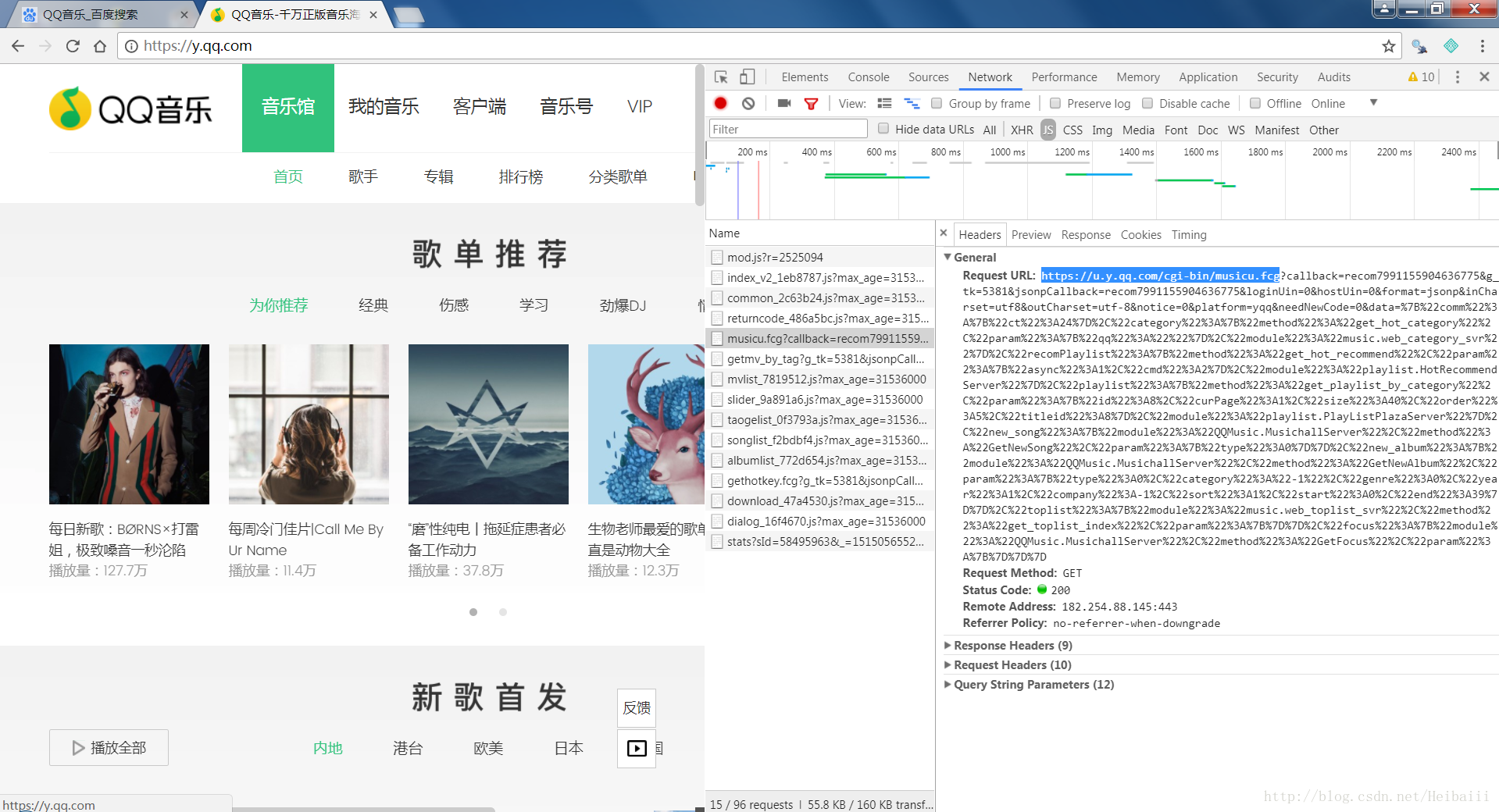Click the warnings count badge showing 10
The image size is (1499, 812).
pyautogui.click(x=1421, y=77)
